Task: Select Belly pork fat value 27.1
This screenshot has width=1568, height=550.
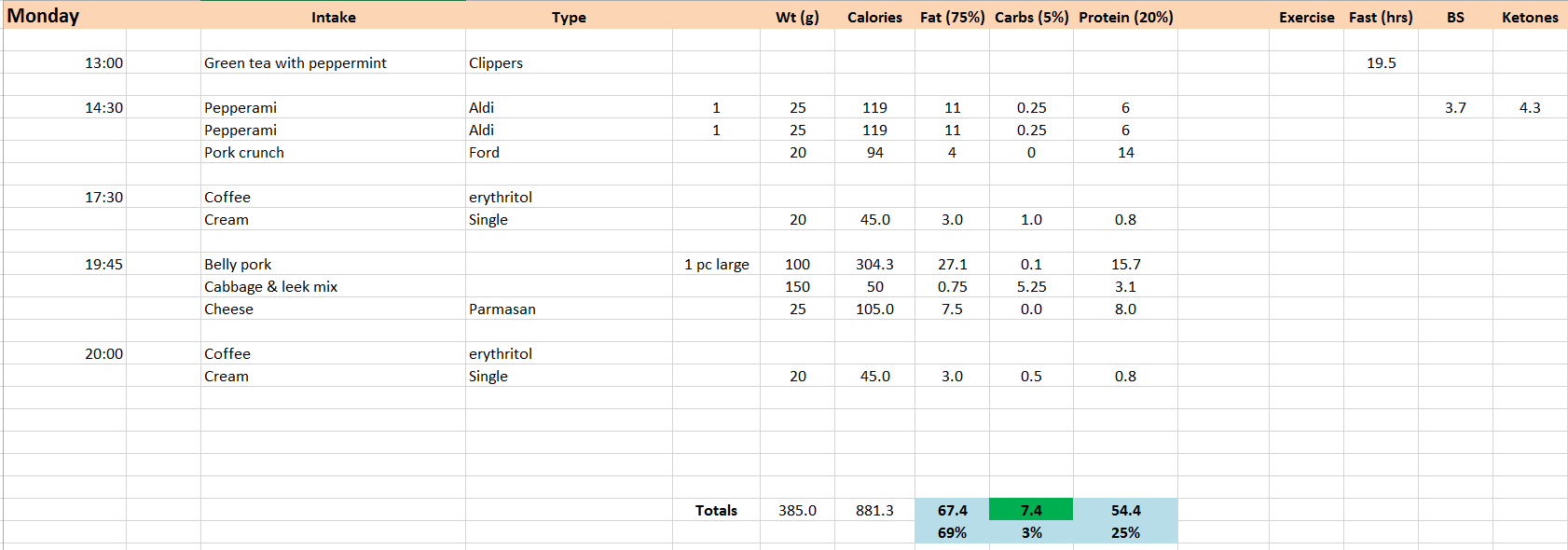Action: pyautogui.click(x=952, y=264)
